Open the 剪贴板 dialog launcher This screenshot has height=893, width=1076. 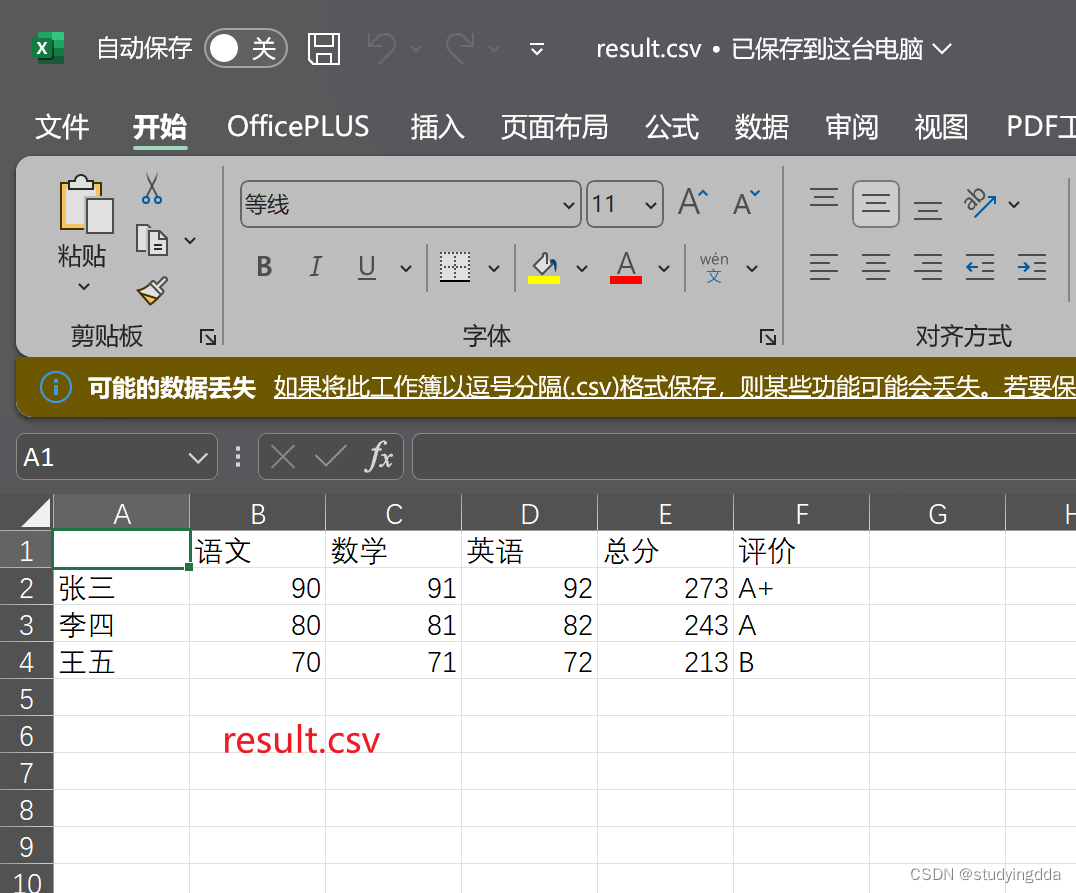[208, 337]
